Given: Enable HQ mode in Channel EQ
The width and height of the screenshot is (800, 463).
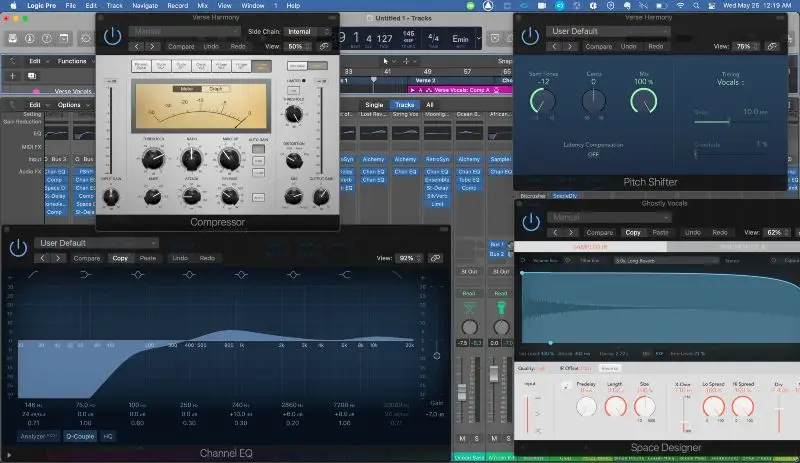Looking at the screenshot, I should tap(108, 436).
